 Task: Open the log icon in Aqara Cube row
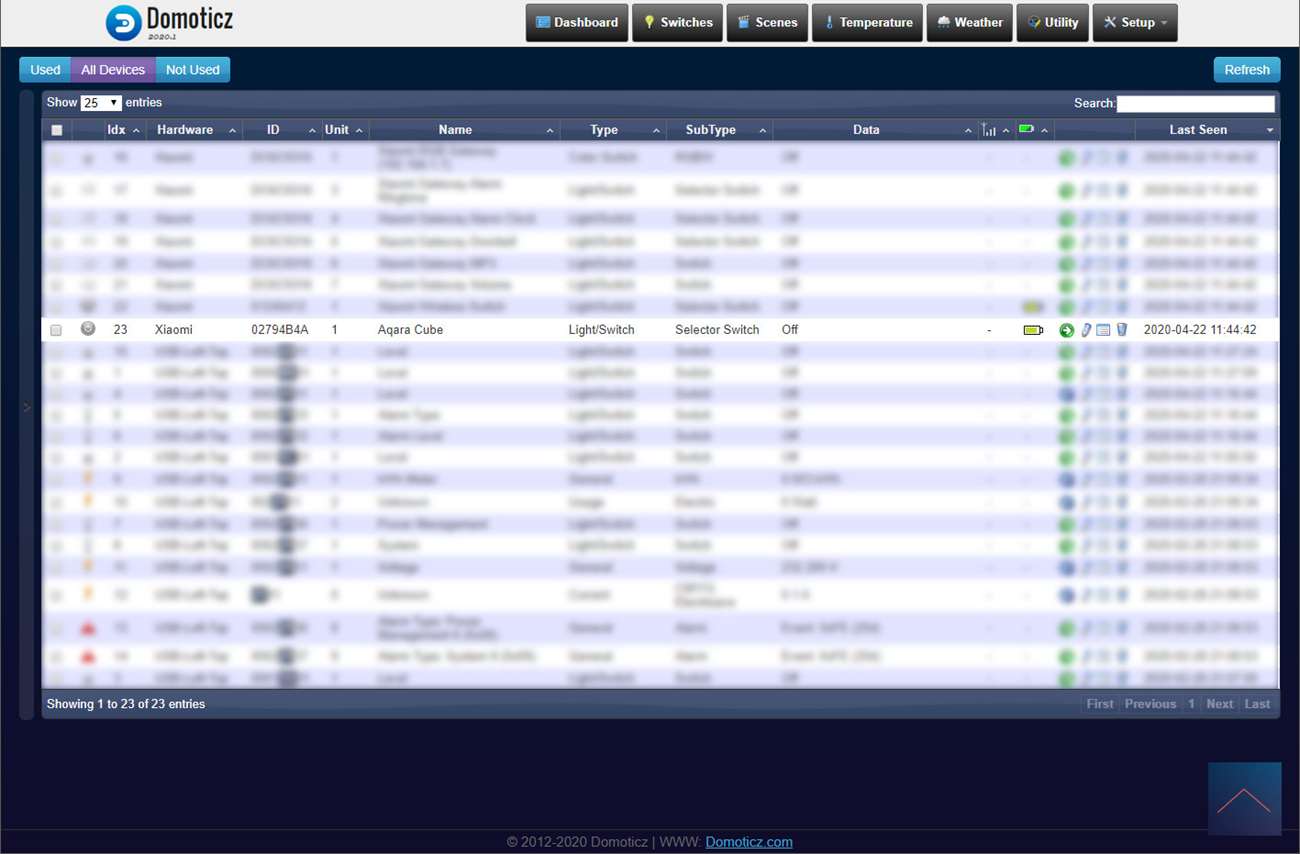coord(1103,330)
